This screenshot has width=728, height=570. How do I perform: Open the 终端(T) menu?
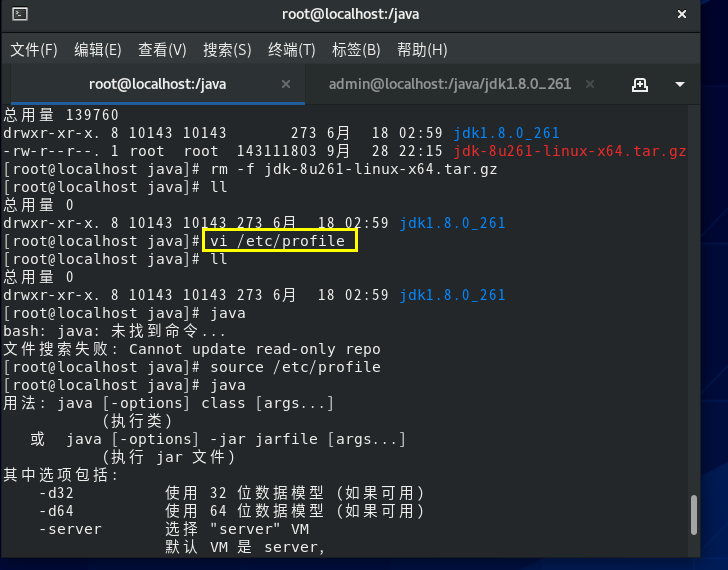(292, 50)
